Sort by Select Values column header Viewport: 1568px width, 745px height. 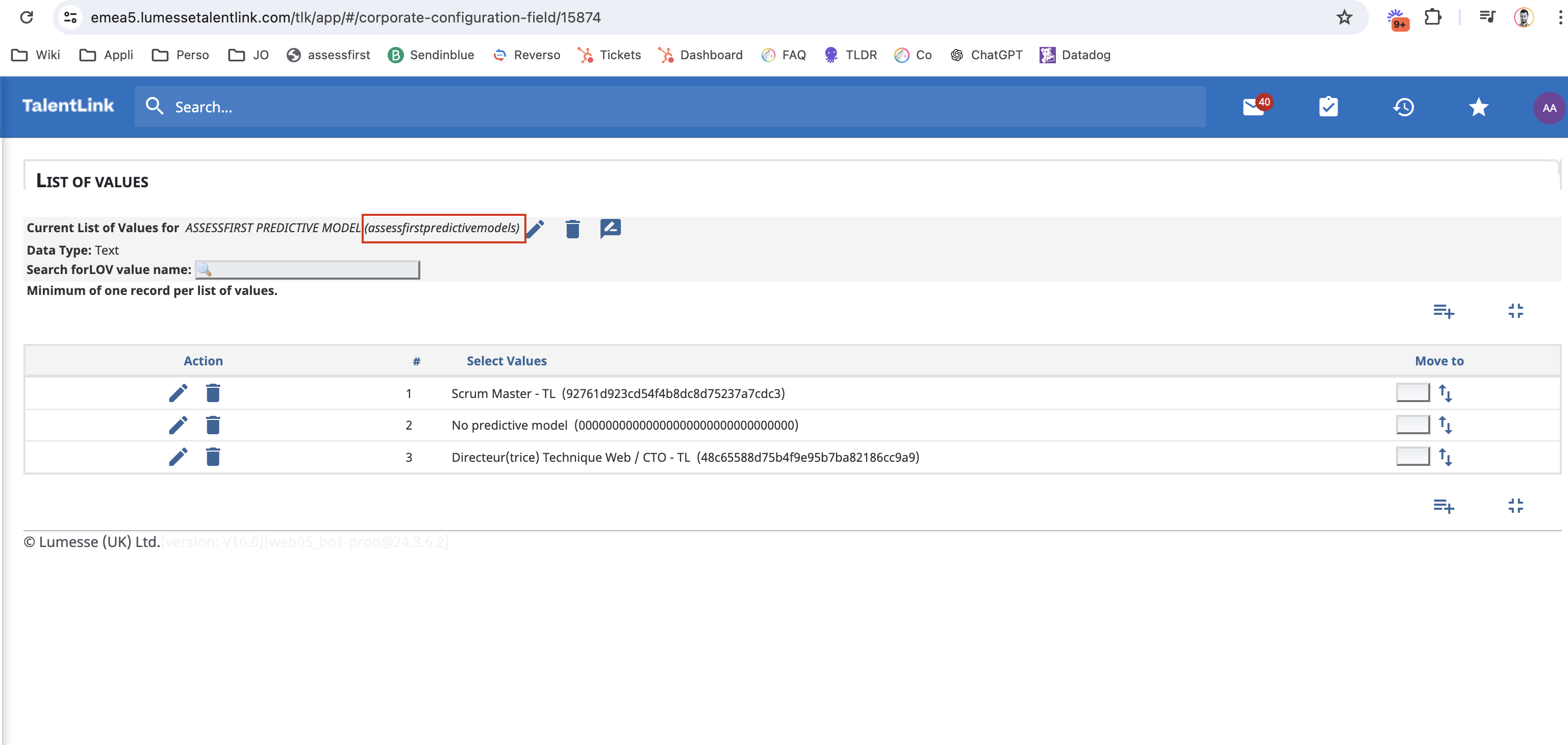click(507, 361)
